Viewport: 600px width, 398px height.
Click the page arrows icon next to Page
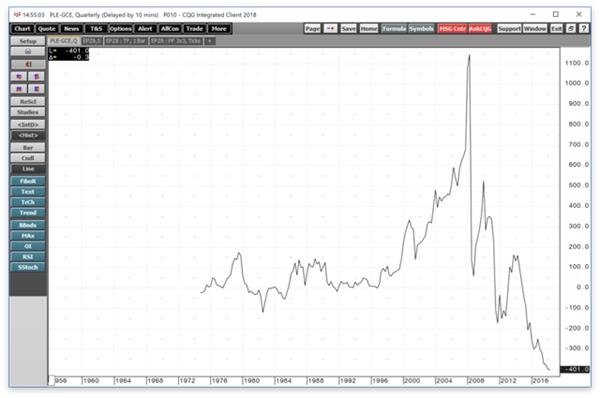(x=330, y=29)
